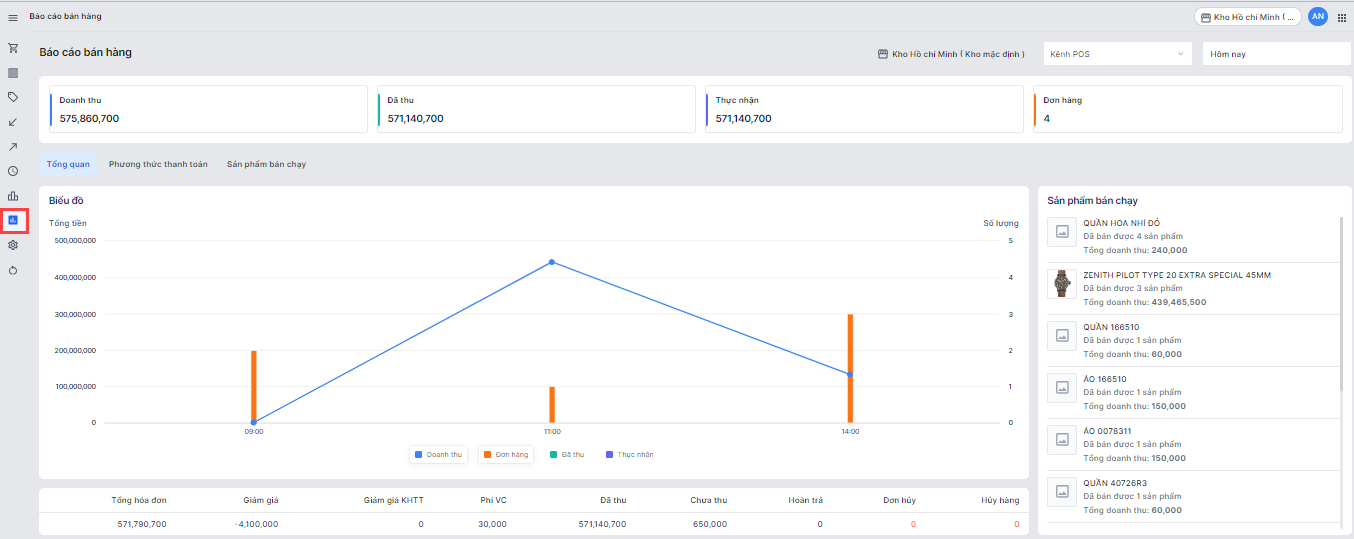Click the AN user avatar
1354x539 pixels.
pos(1317,17)
